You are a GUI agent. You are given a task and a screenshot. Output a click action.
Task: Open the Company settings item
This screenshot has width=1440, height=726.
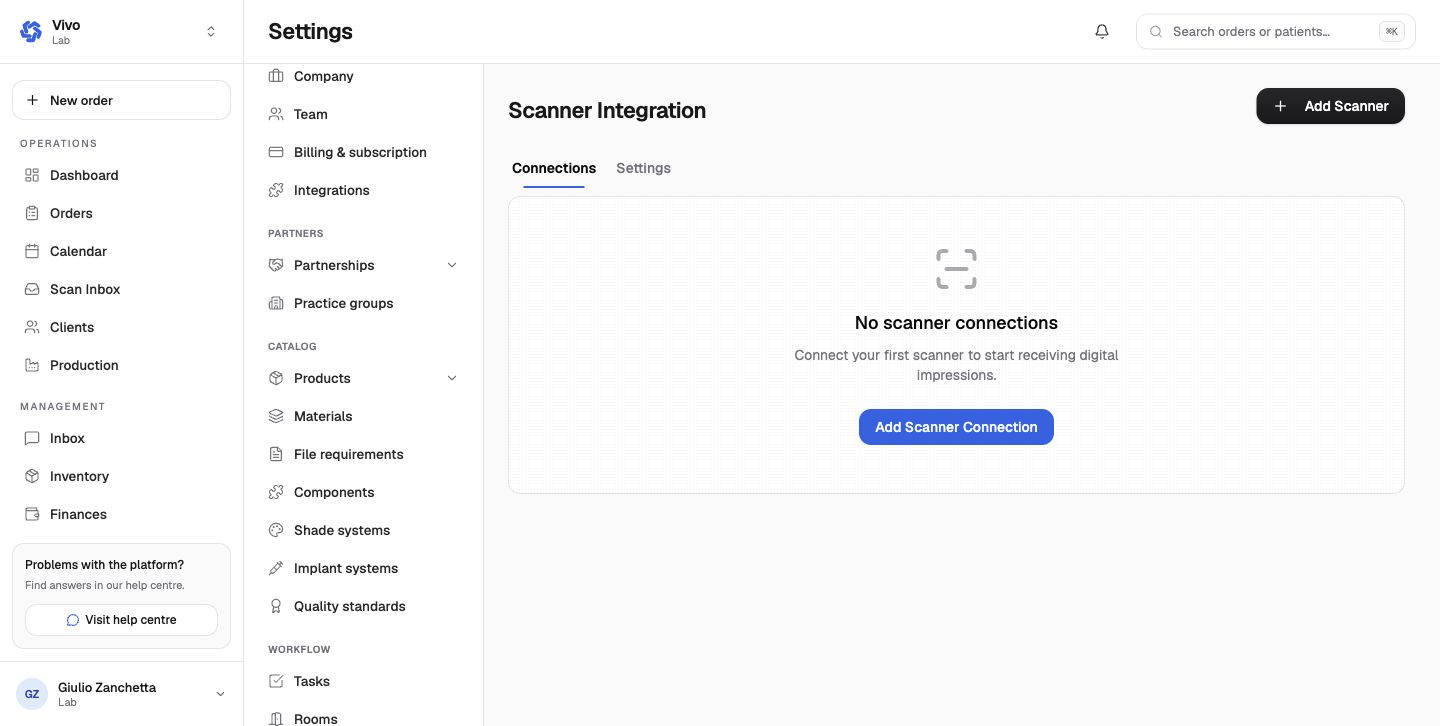363,76
